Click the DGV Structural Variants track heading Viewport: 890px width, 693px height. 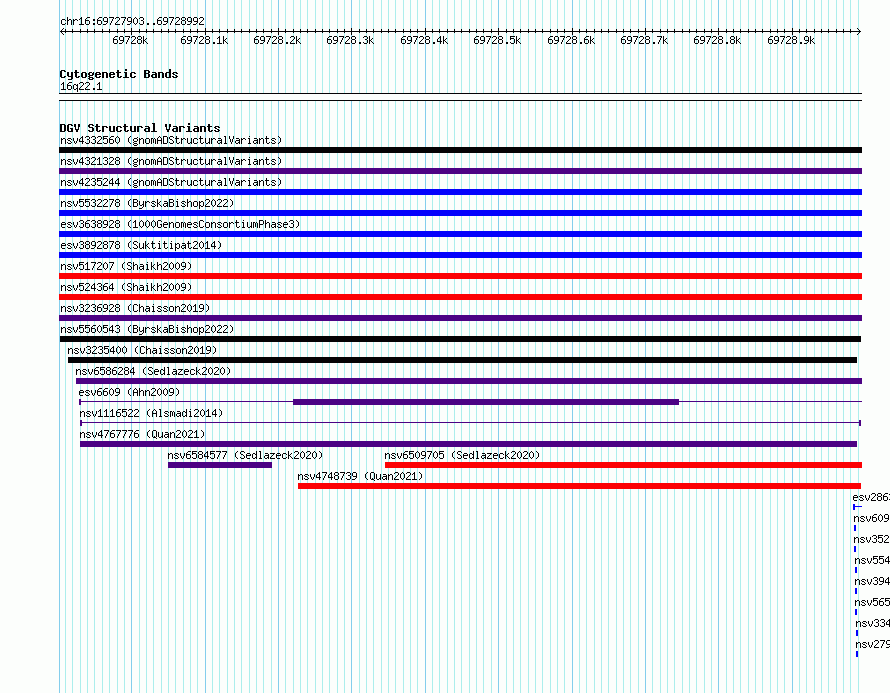click(140, 128)
